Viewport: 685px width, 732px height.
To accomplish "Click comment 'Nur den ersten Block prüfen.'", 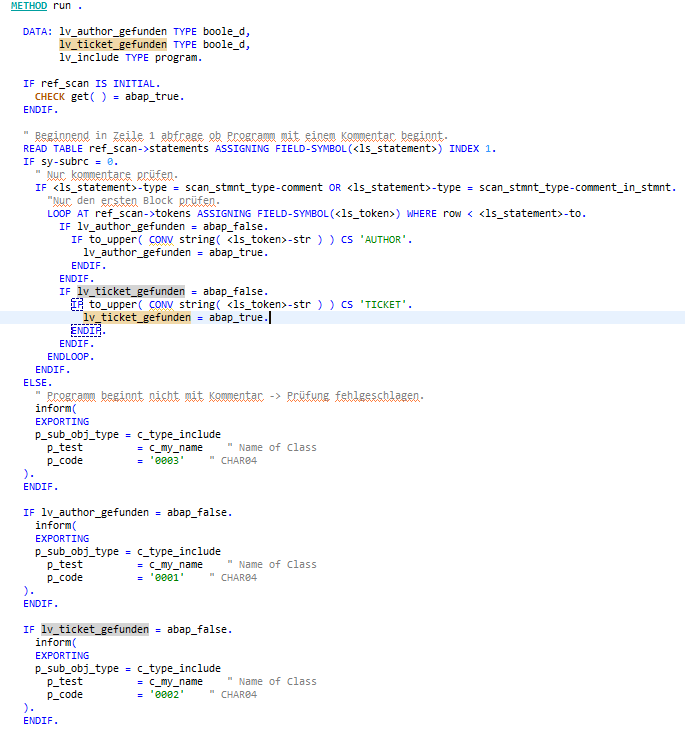I will [x=134, y=201].
